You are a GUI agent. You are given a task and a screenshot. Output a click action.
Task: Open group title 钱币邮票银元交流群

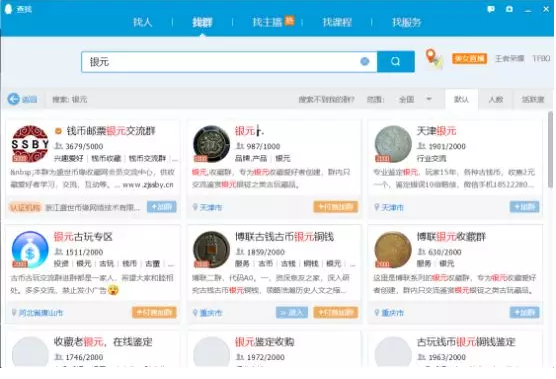[x=111, y=131]
